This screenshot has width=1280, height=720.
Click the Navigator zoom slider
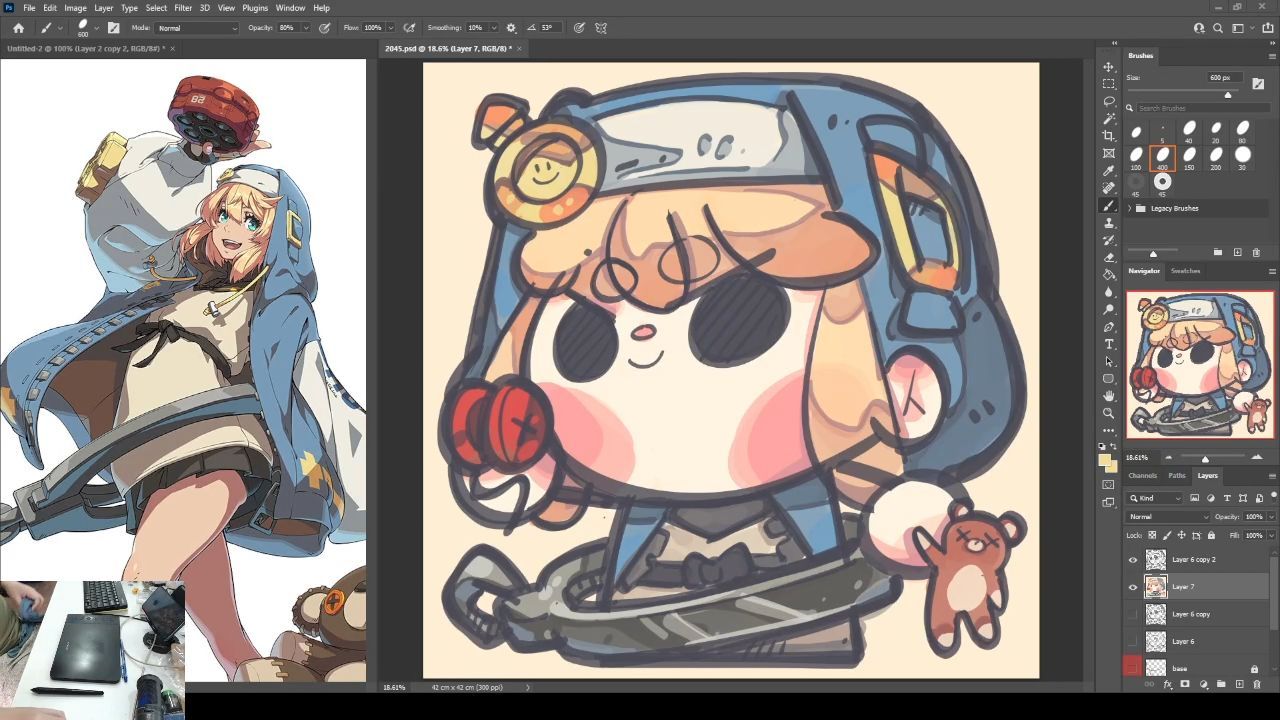tap(1205, 458)
